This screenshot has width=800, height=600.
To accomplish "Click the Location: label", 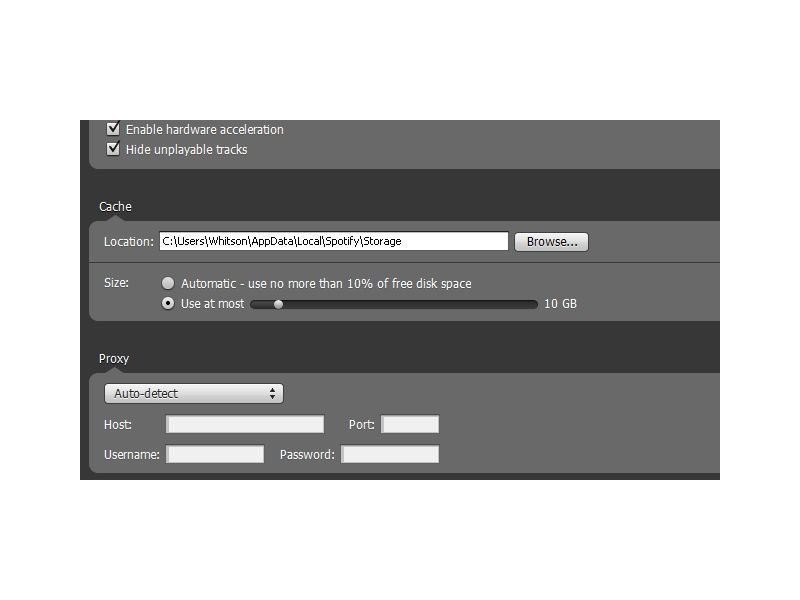I will pos(129,241).
